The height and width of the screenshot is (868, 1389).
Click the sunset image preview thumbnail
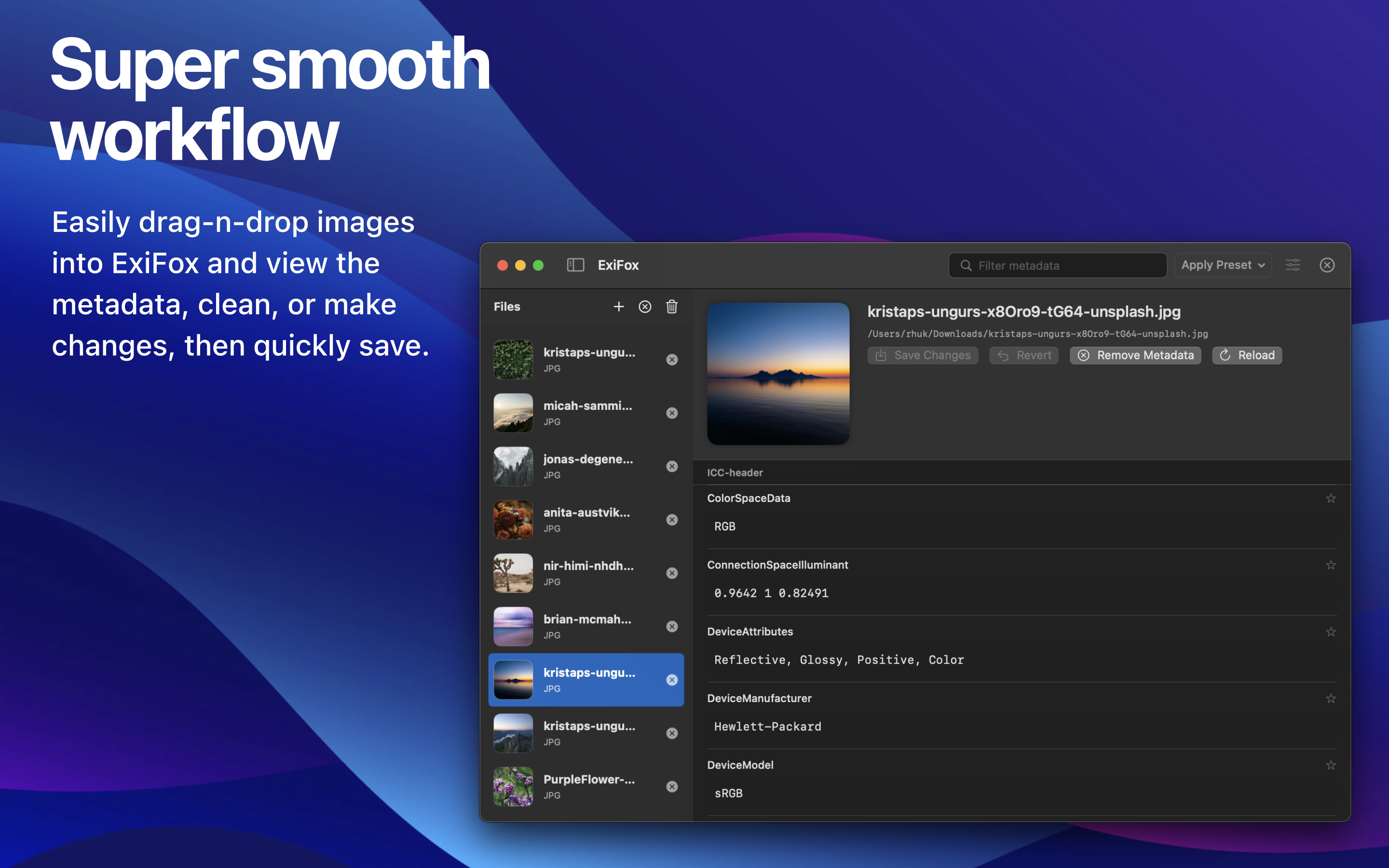coord(778,374)
